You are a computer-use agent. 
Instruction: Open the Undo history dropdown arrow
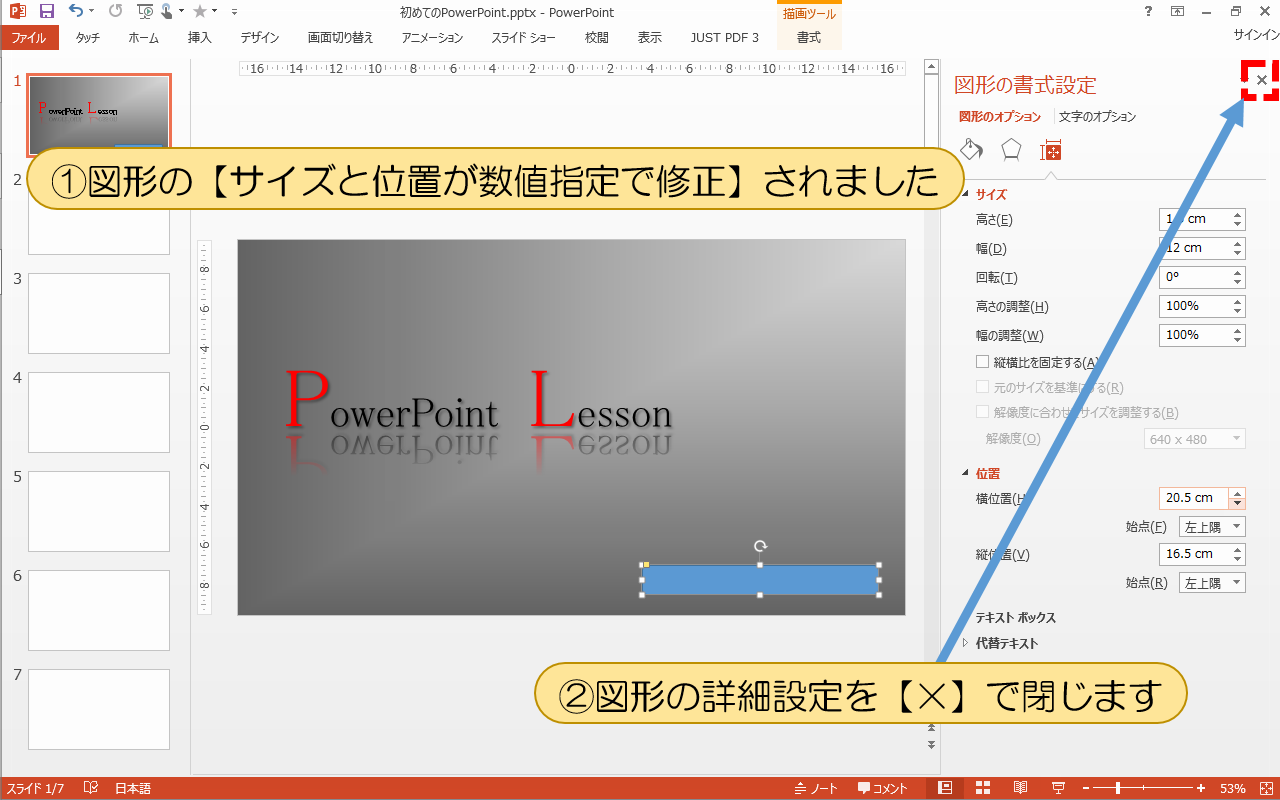point(91,12)
